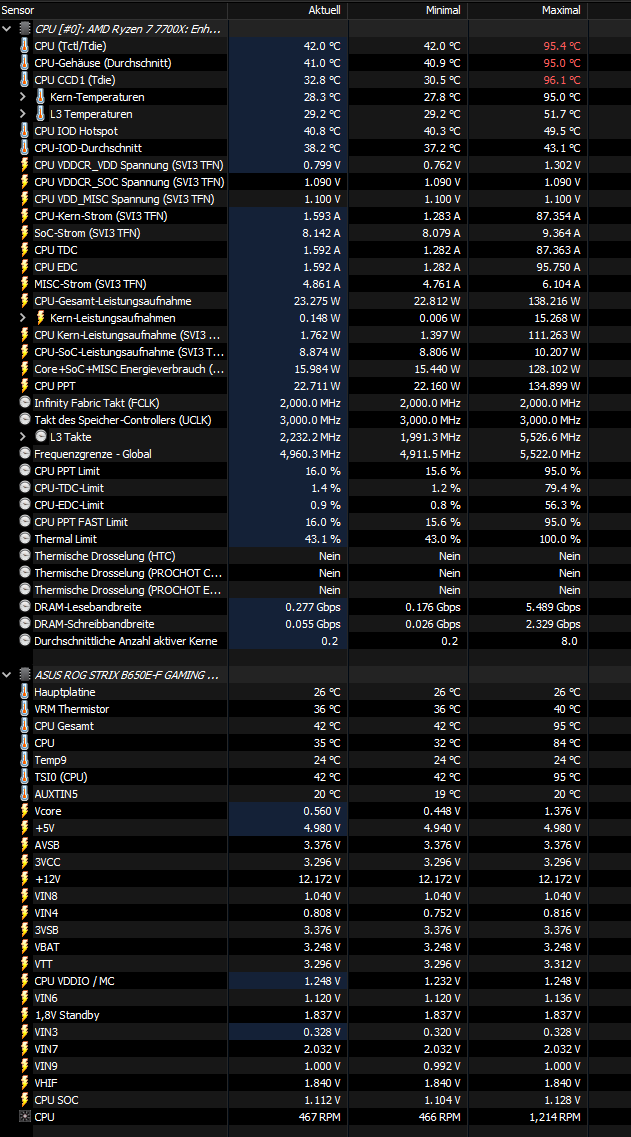Select the CPU EDC row label

(56, 267)
